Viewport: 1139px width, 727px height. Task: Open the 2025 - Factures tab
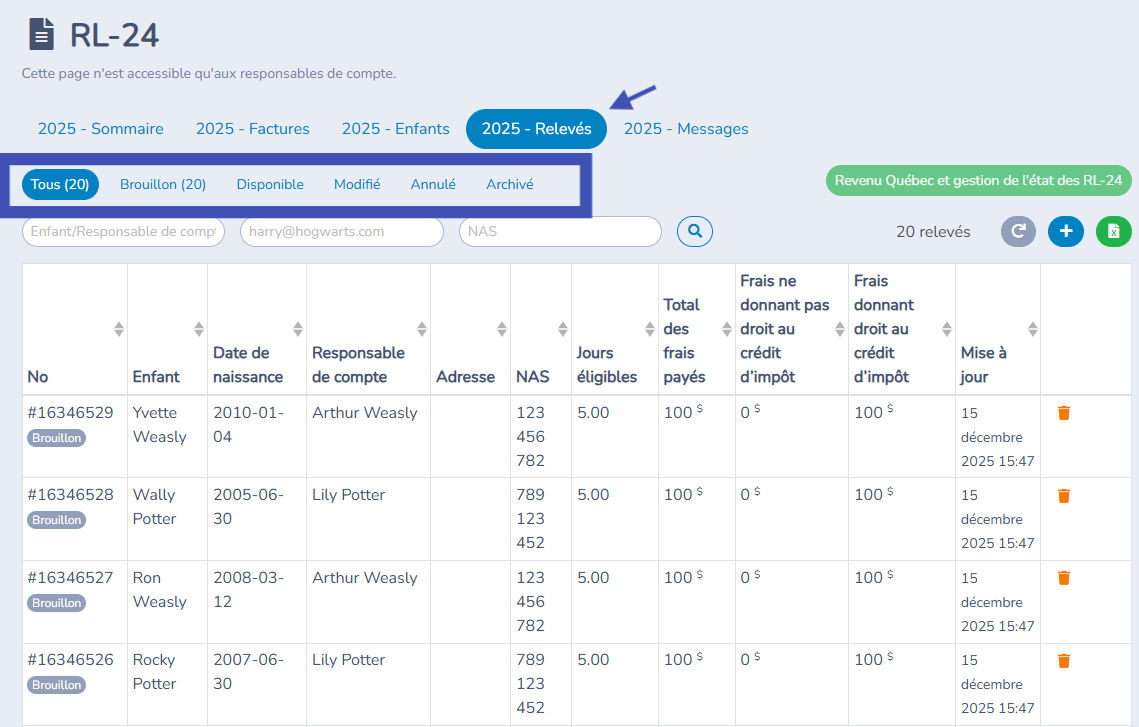(252, 129)
